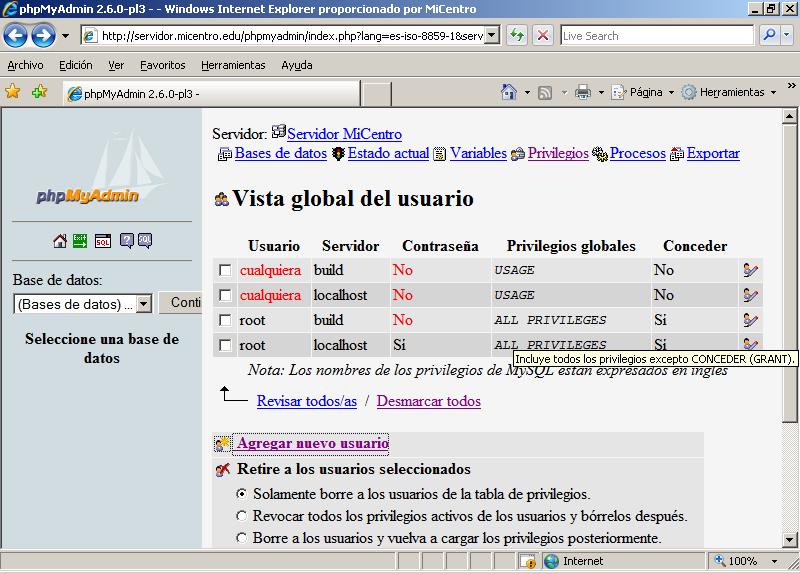Click the browser refresh icon

517,35
